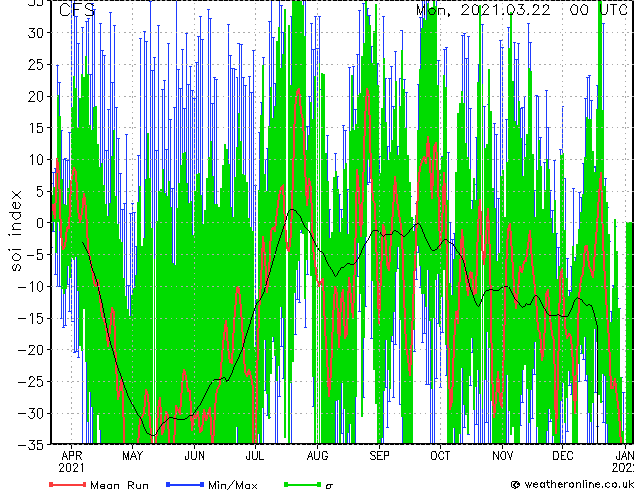
Task: Click the APR month label
Action: [x=72, y=456]
